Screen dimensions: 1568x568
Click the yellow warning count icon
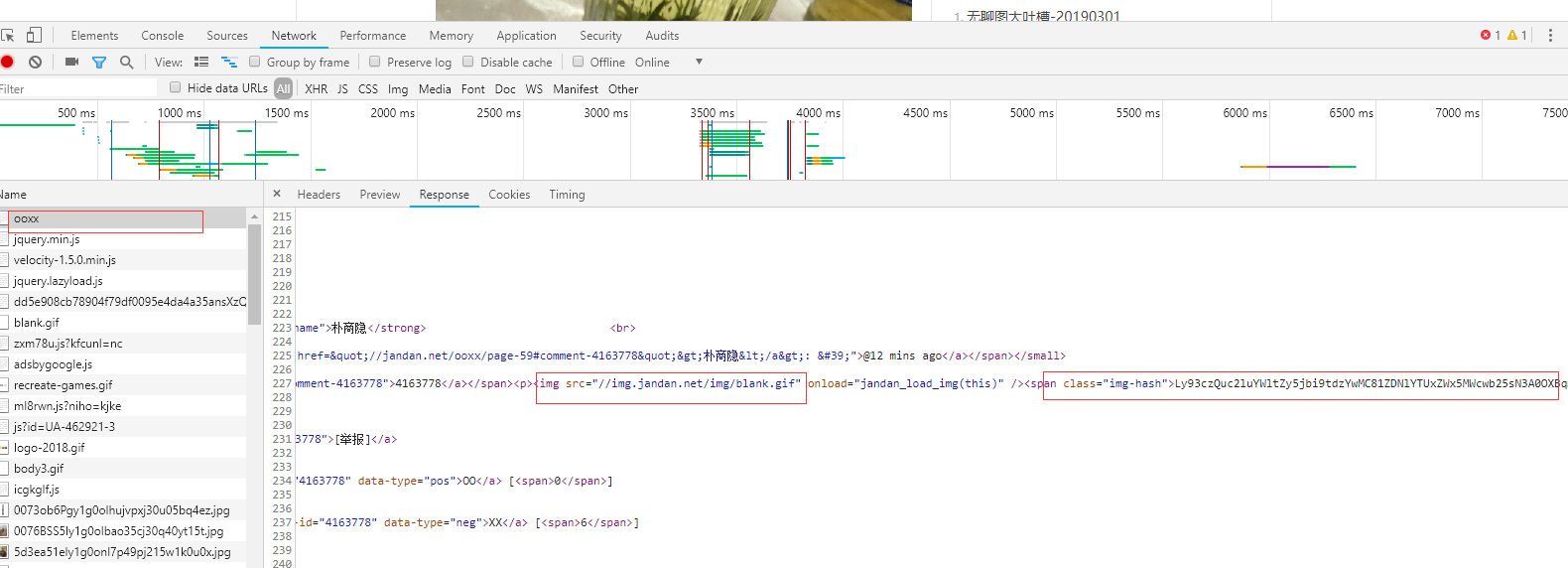1512,35
